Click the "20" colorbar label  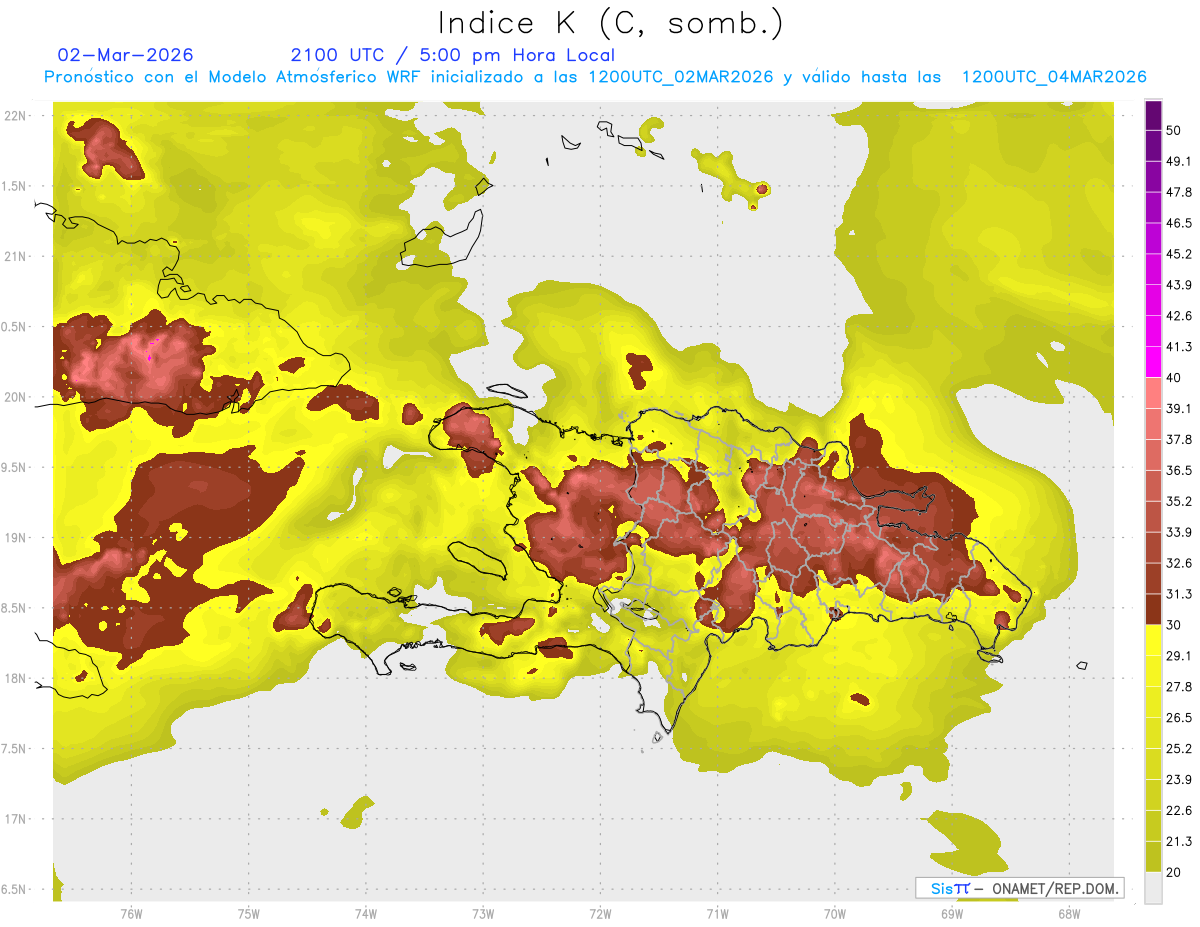pos(1175,873)
